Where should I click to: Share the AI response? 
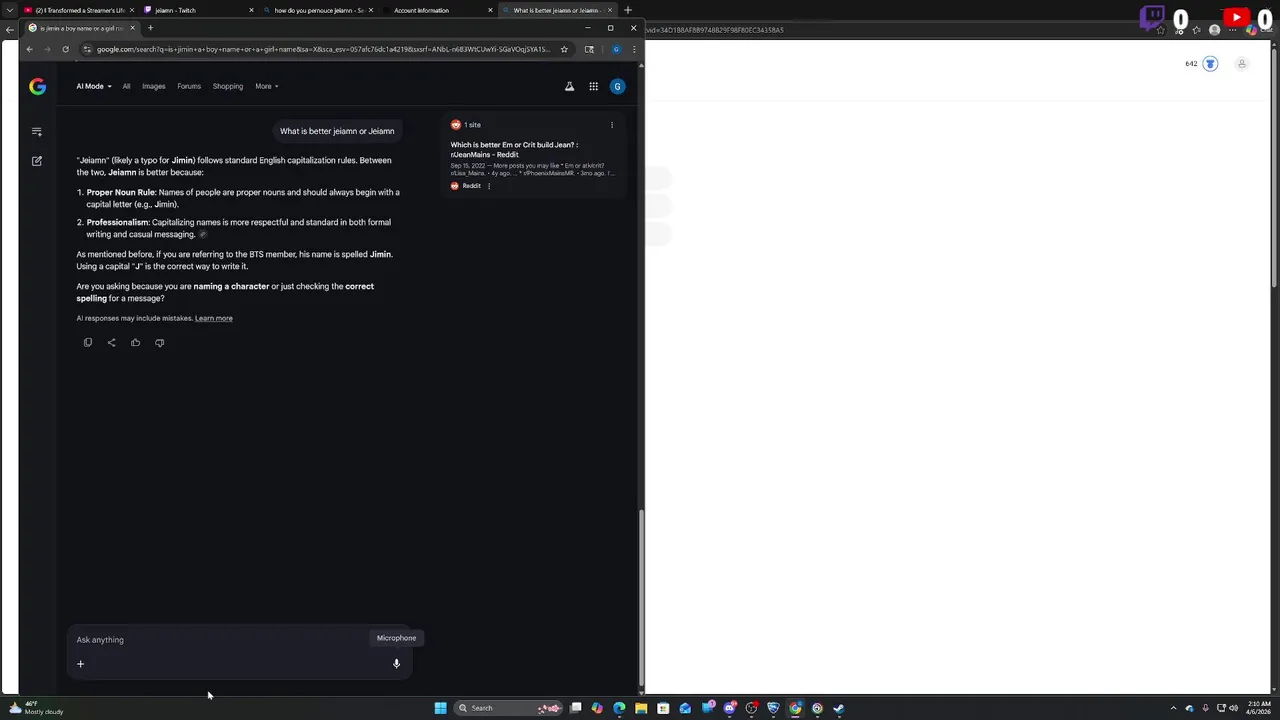coord(111,342)
